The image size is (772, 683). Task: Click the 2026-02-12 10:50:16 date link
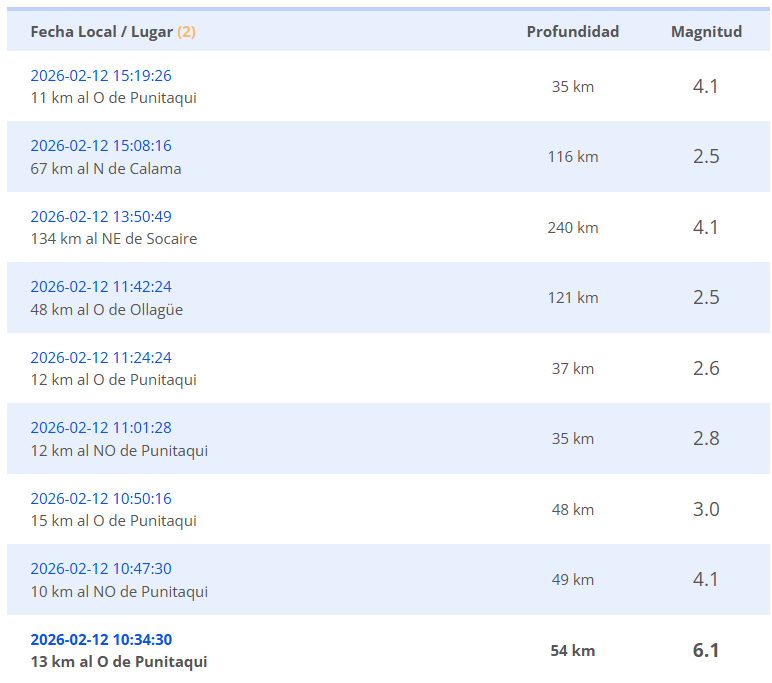(101, 499)
